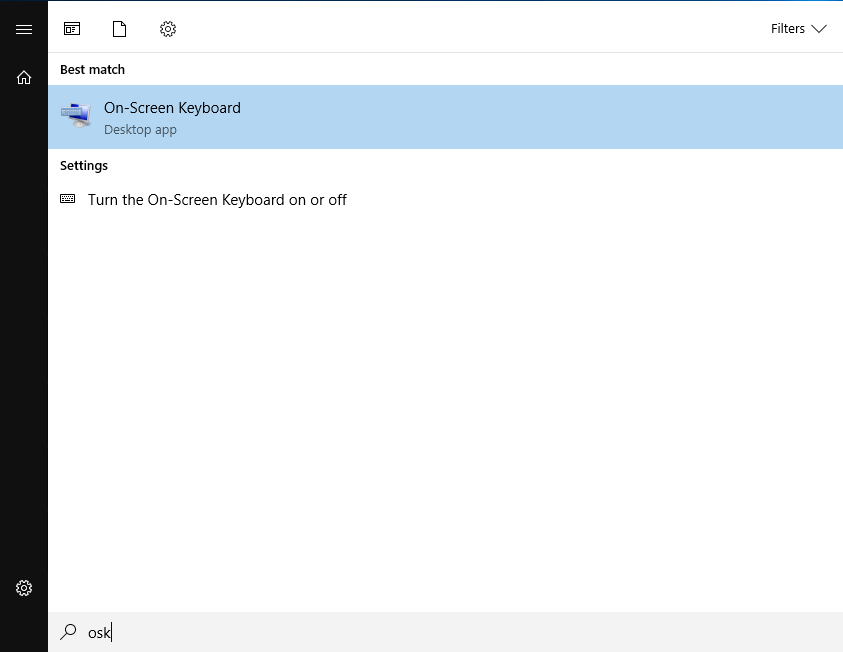Filter results by Apps icon
This screenshot has width=843, height=652.
pos(72,29)
